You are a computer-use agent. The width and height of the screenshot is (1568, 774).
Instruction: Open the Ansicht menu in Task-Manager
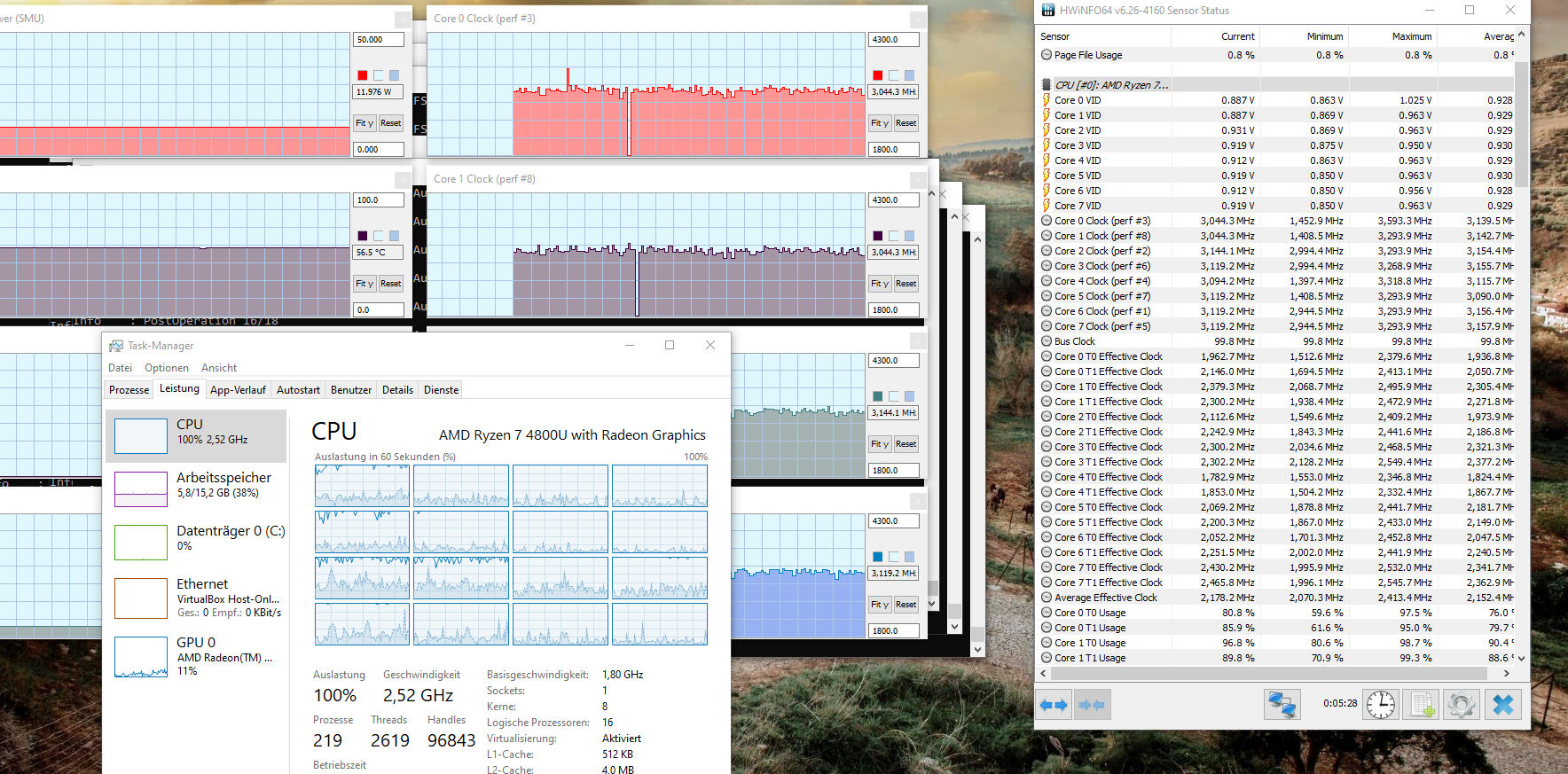click(x=219, y=368)
